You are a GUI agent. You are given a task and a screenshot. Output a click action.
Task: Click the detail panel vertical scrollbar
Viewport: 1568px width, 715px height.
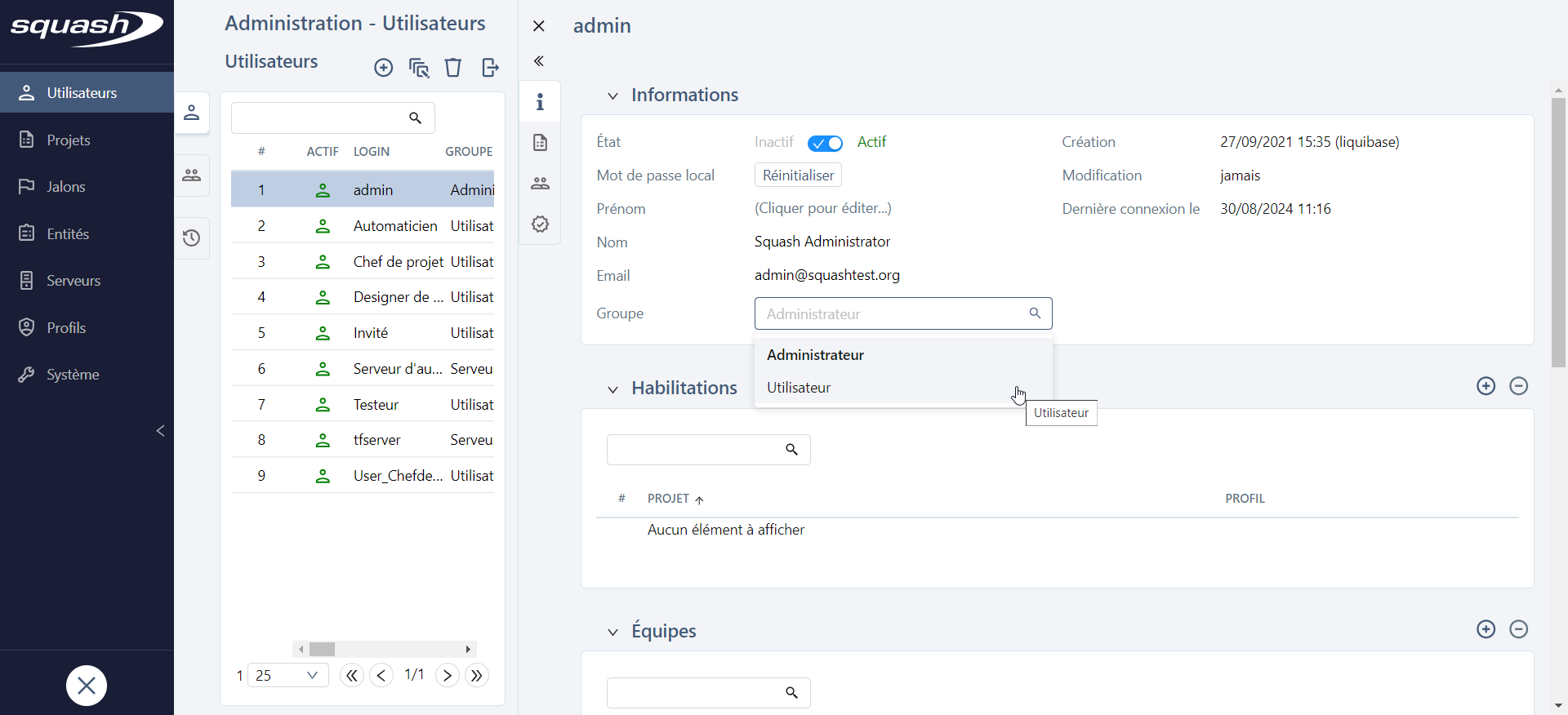click(x=1558, y=233)
